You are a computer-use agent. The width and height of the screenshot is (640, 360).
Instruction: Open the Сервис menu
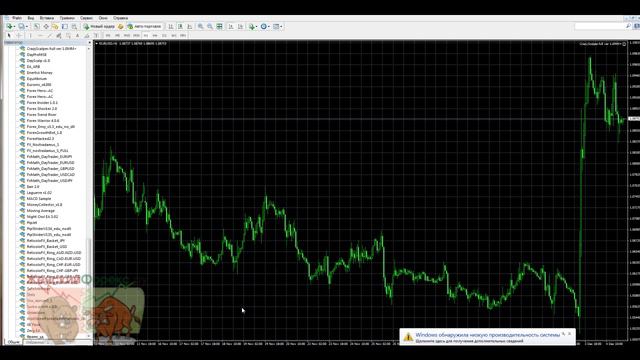(x=87, y=18)
